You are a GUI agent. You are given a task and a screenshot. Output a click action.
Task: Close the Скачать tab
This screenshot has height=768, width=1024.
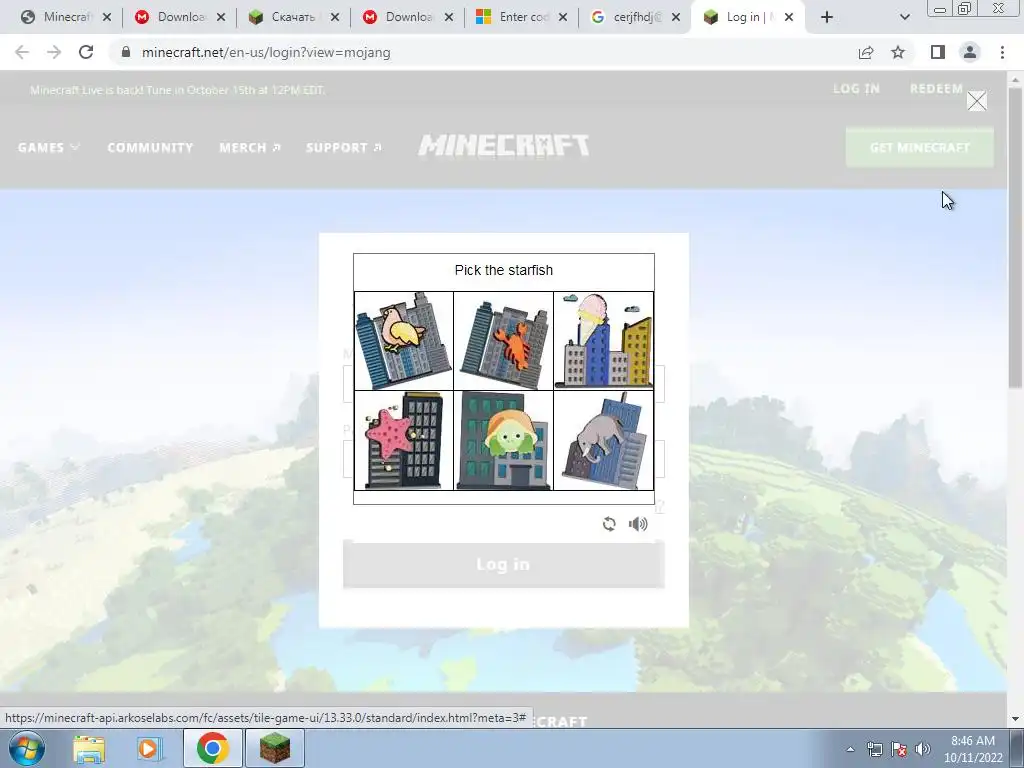334,17
